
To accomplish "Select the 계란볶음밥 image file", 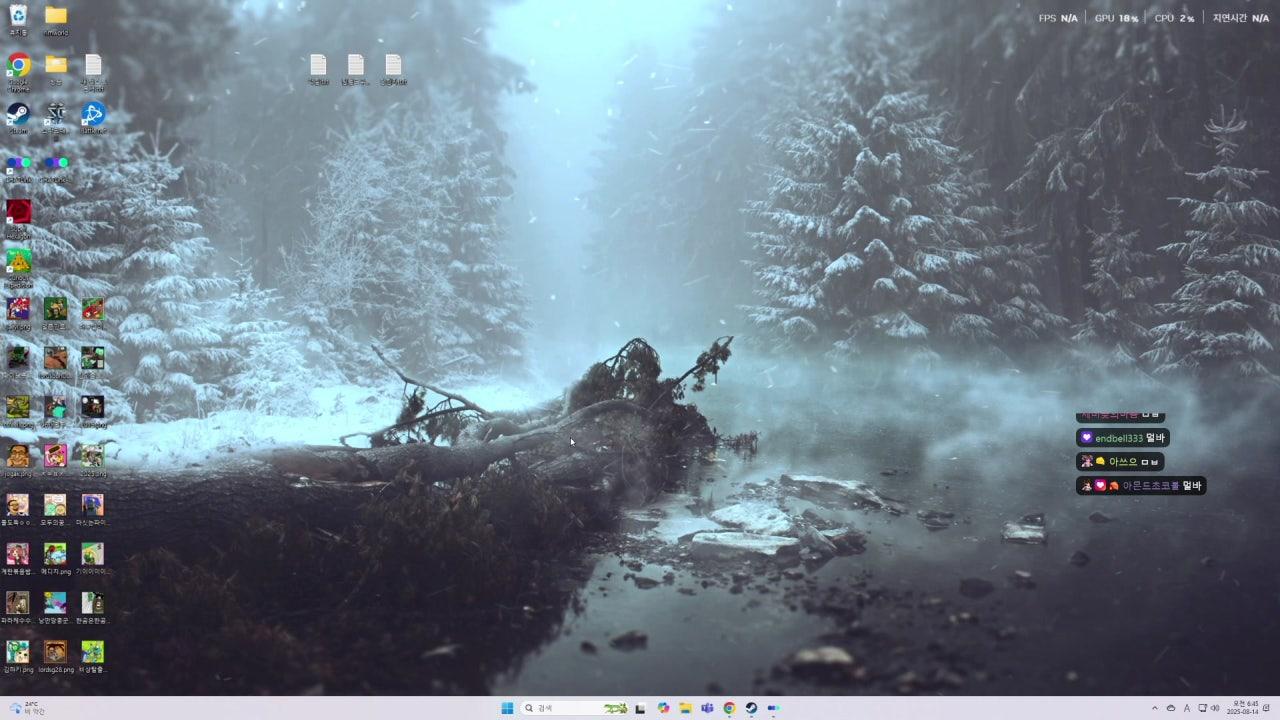I will [x=18, y=559].
